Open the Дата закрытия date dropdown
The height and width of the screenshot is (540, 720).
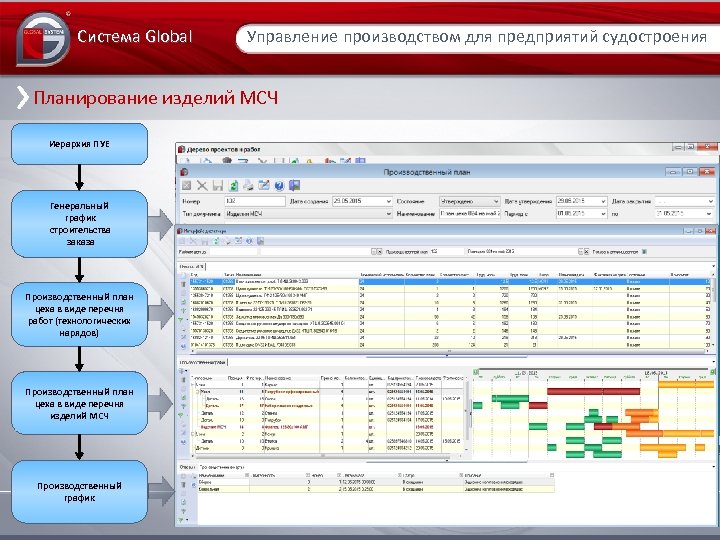pyautogui.click(x=711, y=201)
